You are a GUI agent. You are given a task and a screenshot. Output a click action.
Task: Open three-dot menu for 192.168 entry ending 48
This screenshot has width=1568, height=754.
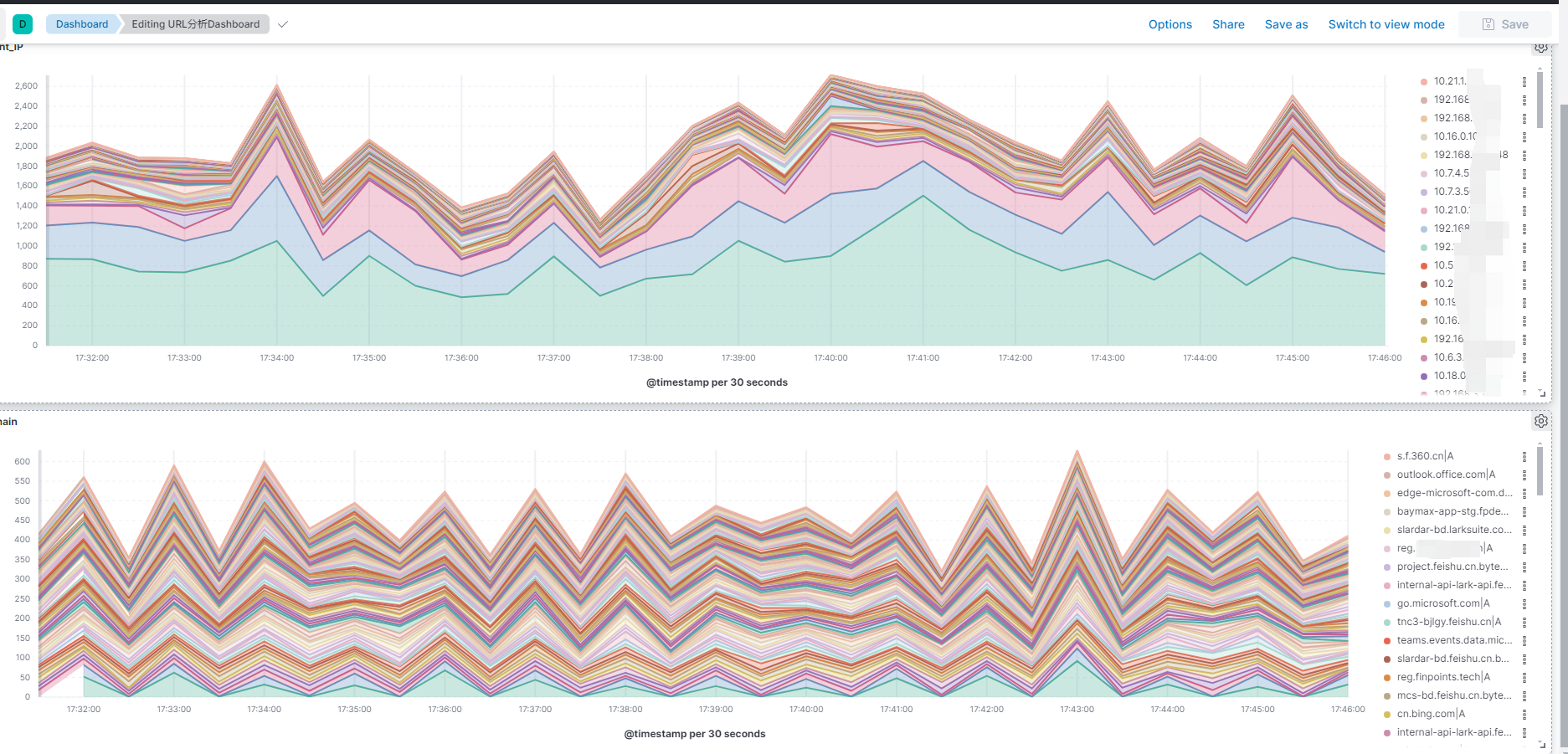point(1524,155)
